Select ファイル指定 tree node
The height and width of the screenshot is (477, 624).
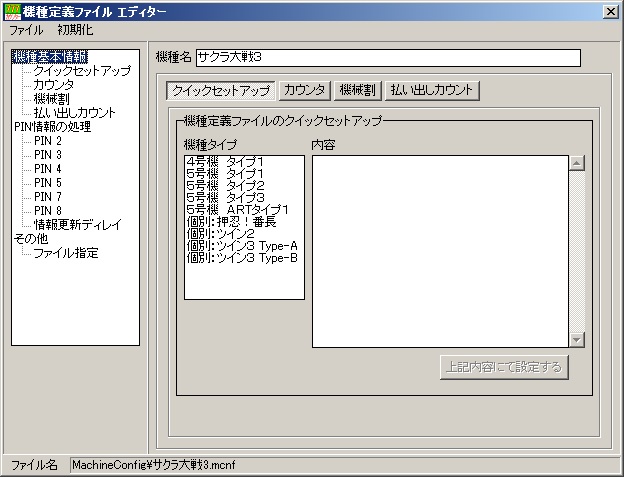[x=66, y=253]
